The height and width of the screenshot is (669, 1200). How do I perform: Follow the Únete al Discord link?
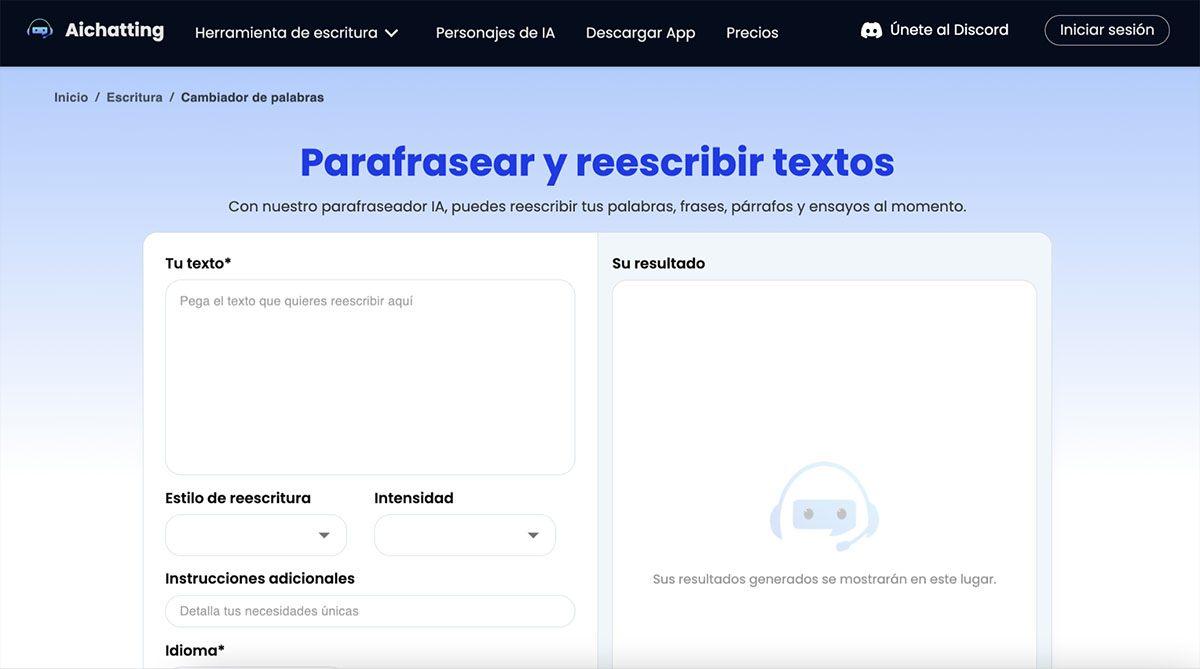coord(949,30)
